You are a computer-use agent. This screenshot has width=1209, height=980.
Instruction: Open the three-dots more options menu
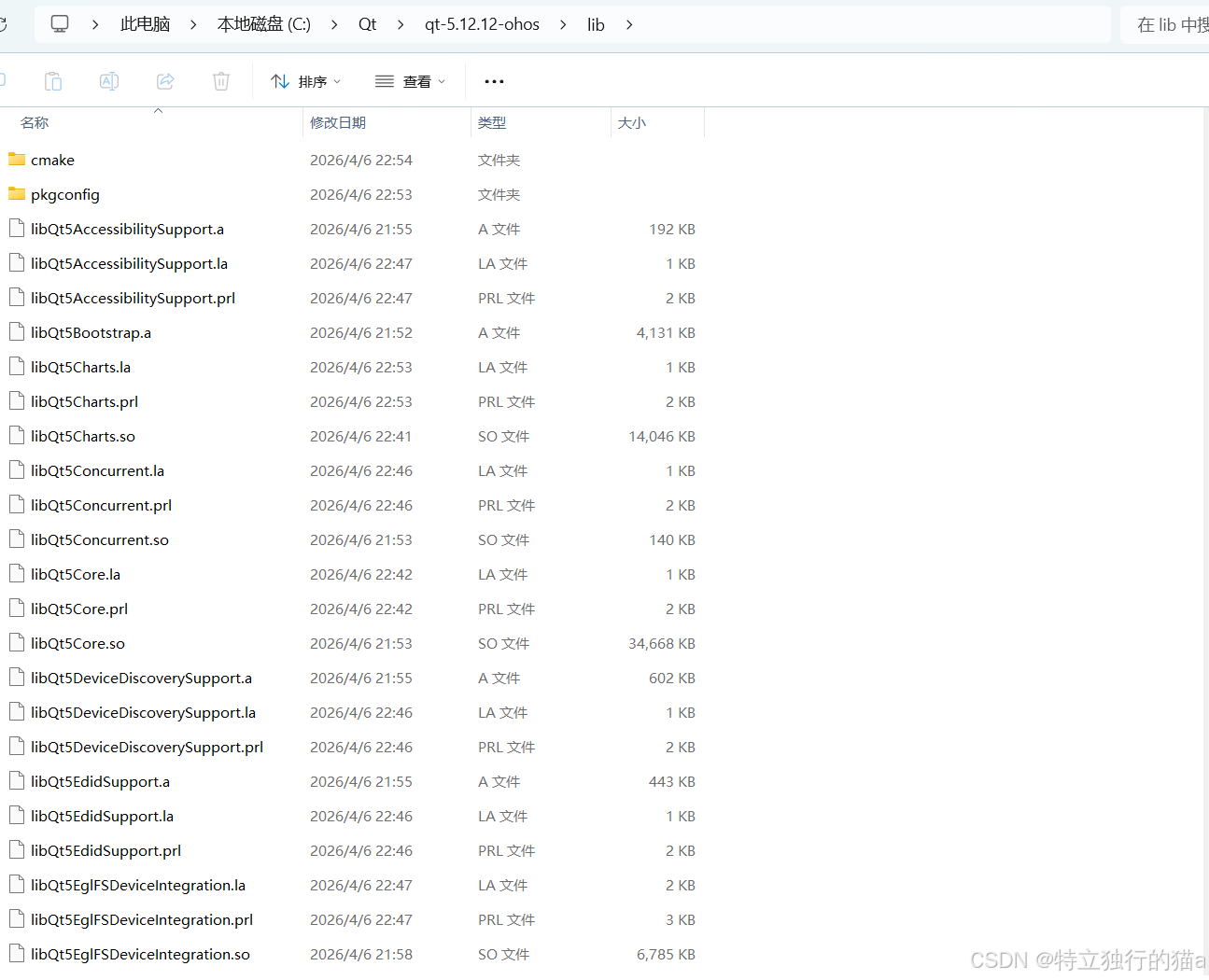[x=494, y=81]
